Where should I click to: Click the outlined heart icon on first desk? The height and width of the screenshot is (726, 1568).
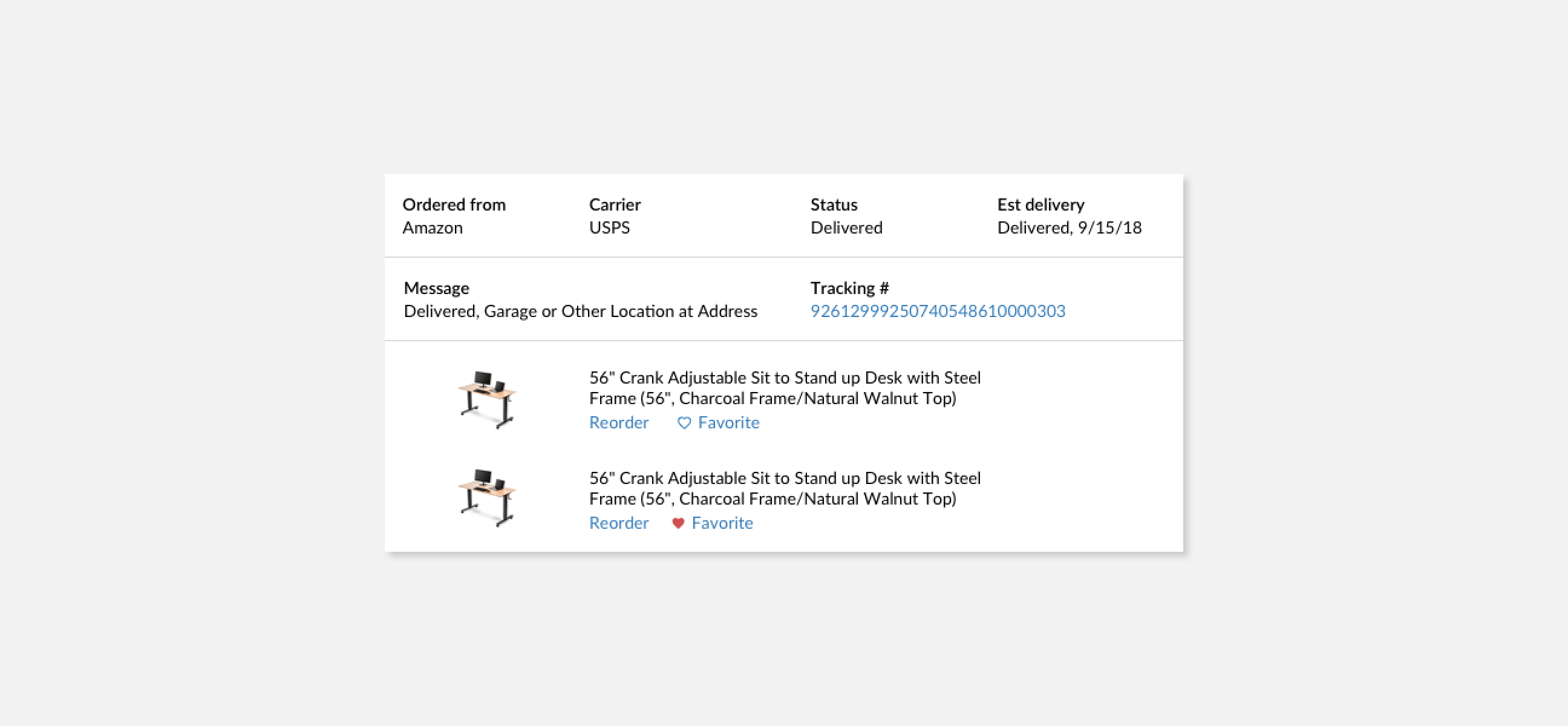coord(684,423)
